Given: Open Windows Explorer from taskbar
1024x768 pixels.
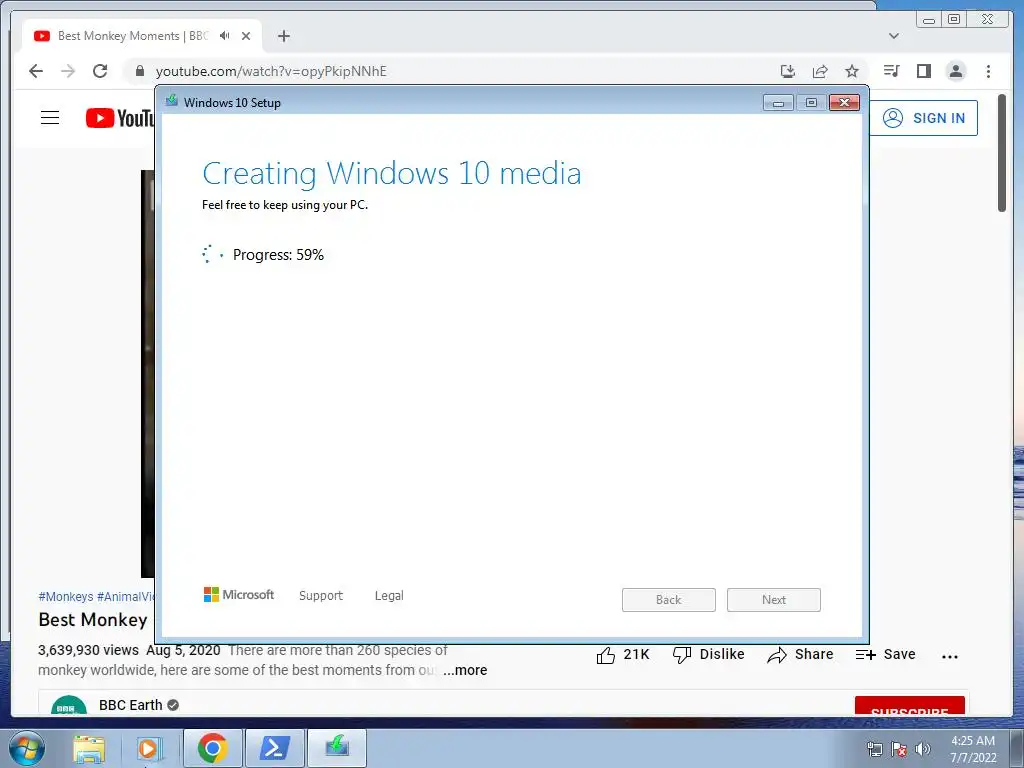Looking at the screenshot, I should click(89, 748).
